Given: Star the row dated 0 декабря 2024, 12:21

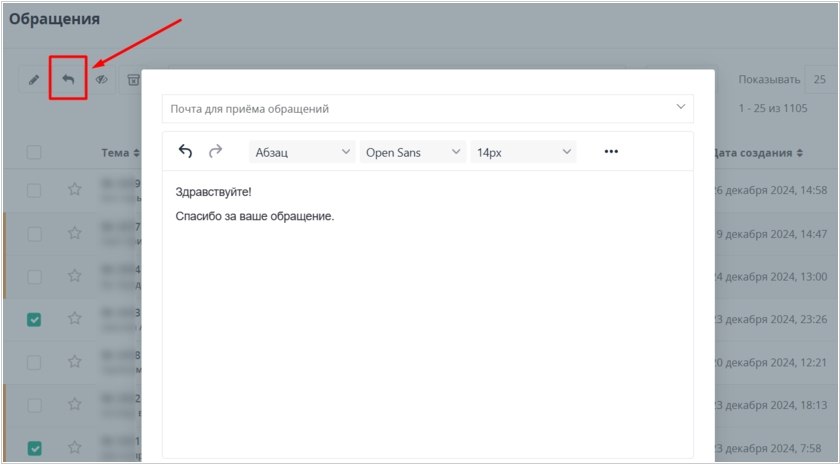Looking at the screenshot, I should (x=74, y=362).
